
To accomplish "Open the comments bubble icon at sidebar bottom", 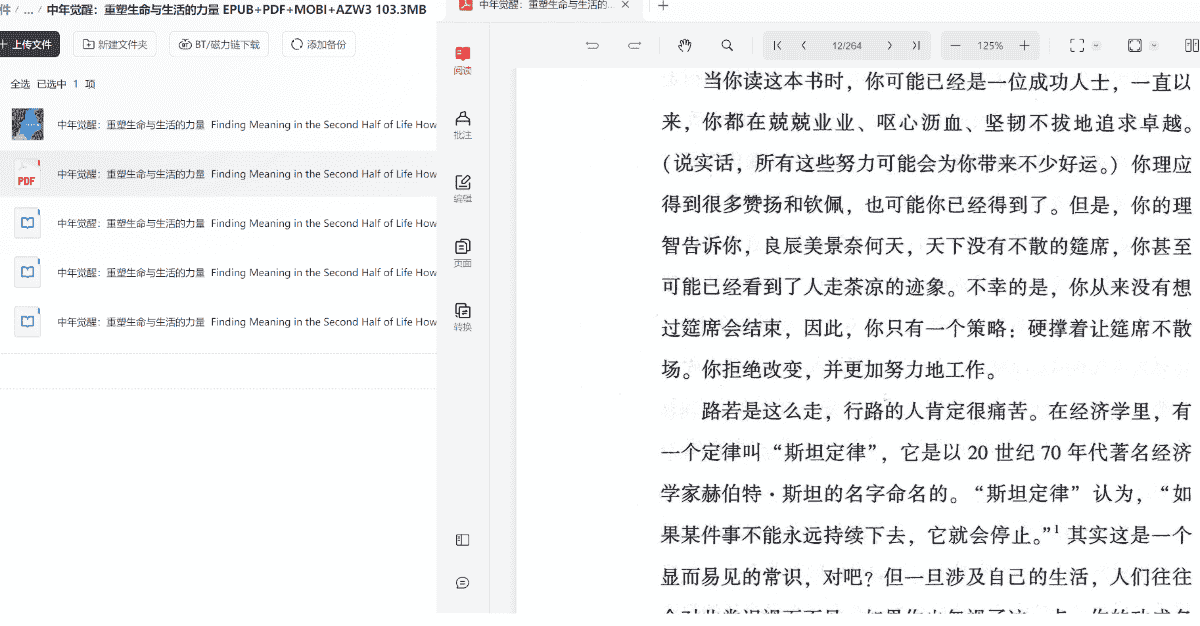I will point(462,583).
